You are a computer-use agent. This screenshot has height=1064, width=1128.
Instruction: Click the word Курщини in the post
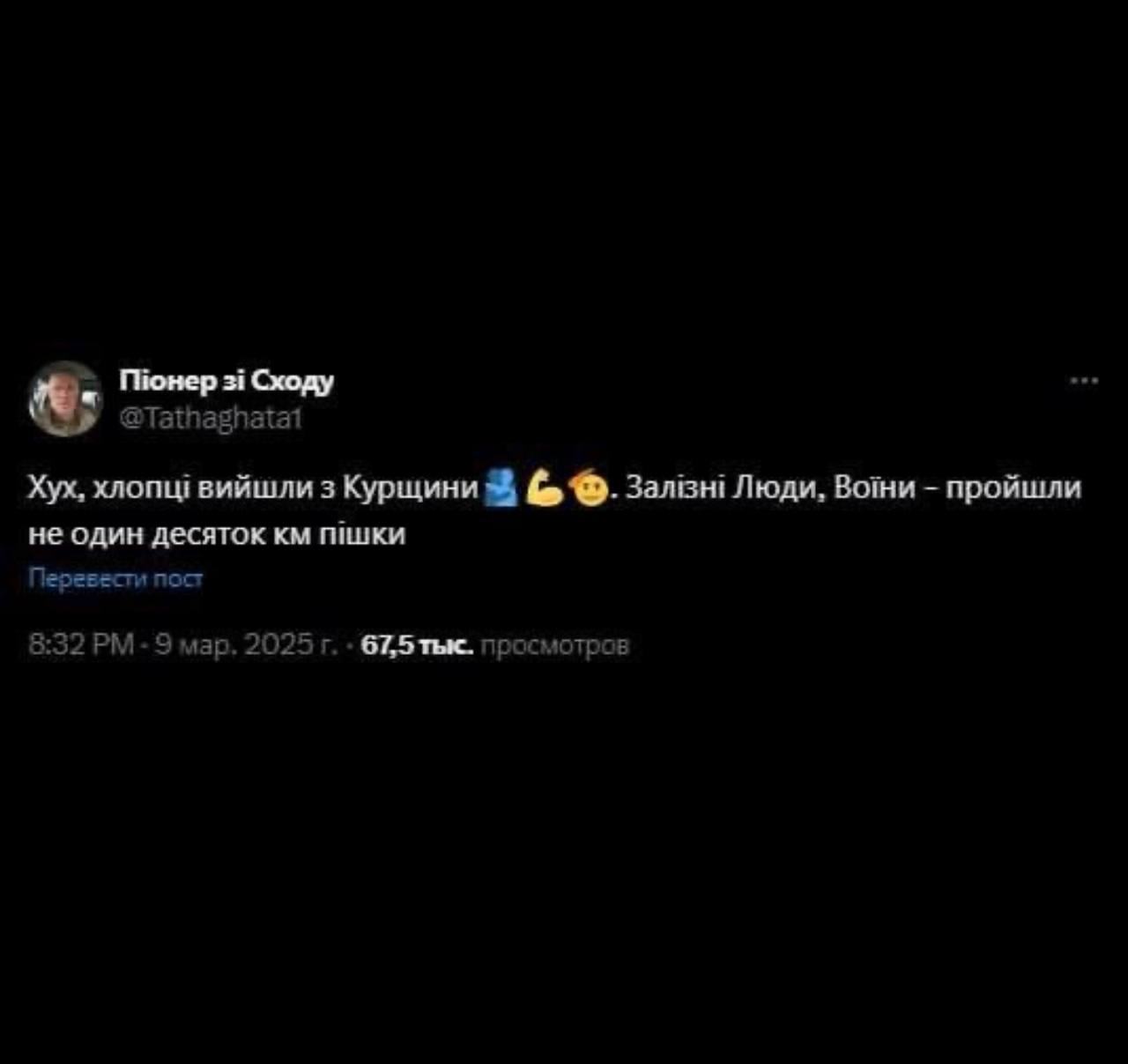click(410, 487)
